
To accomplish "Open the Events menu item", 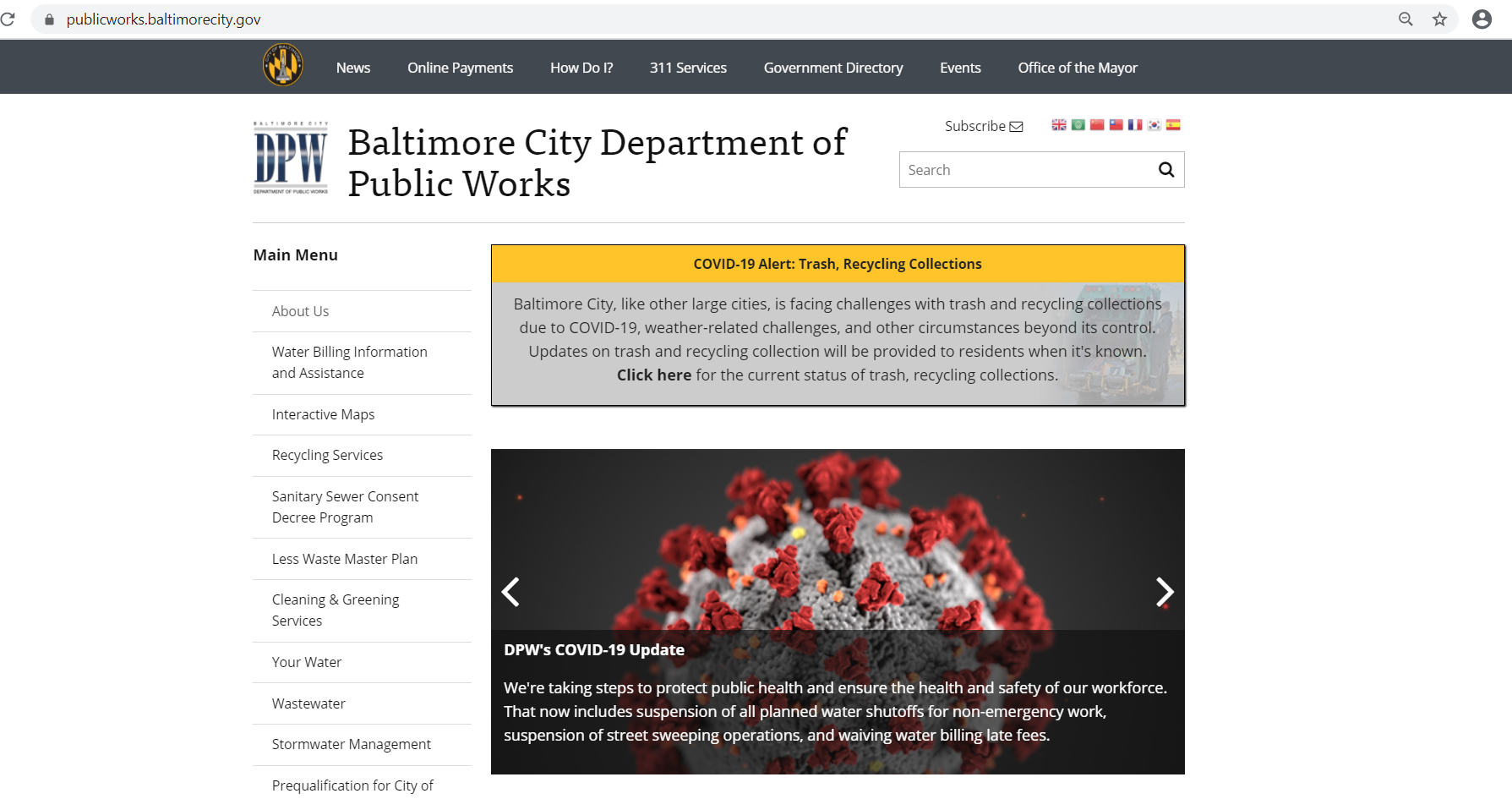I will (x=960, y=68).
